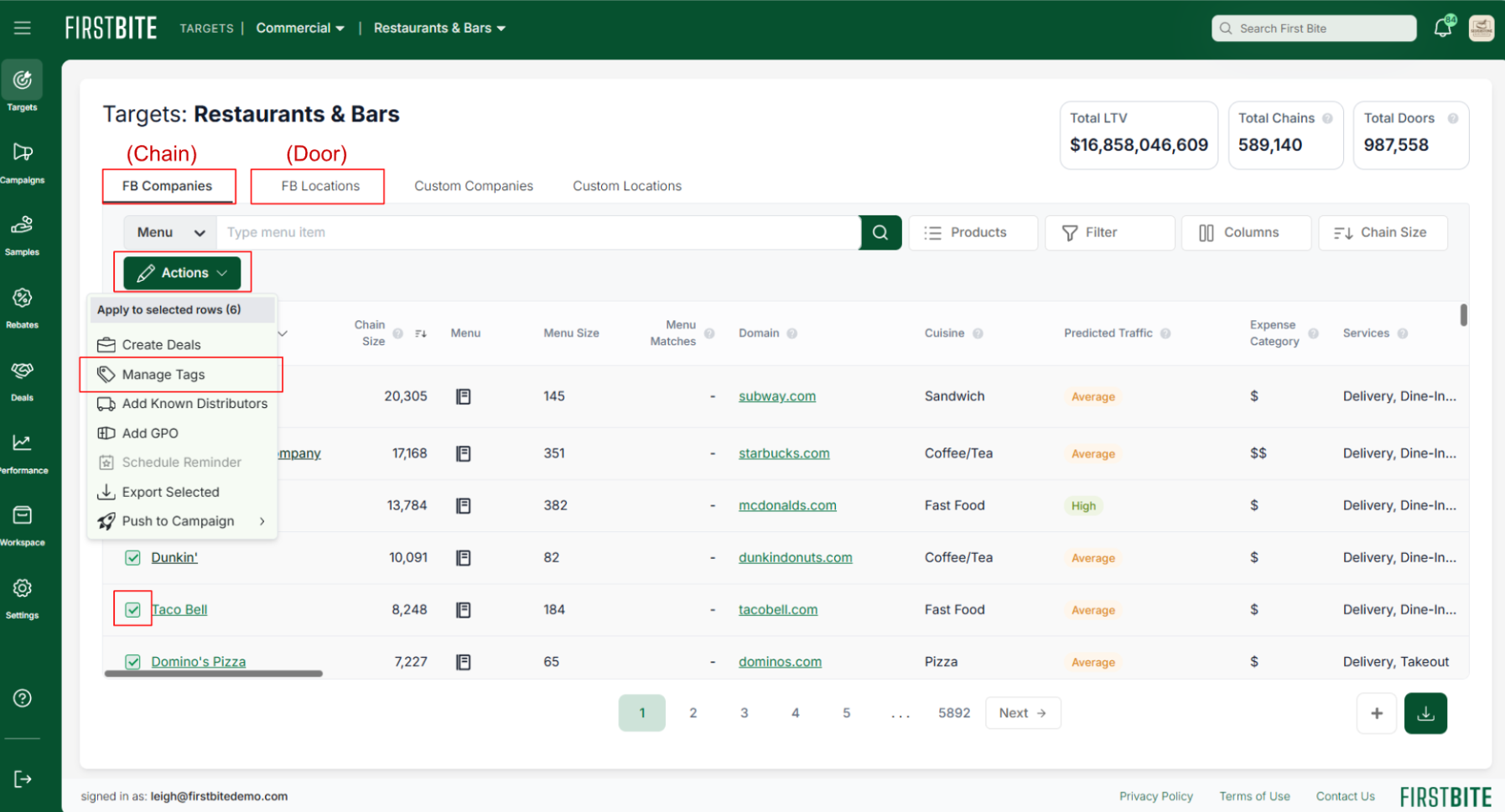Go to page 2 of results
The image size is (1505, 812).
click(x=693, y=713)
